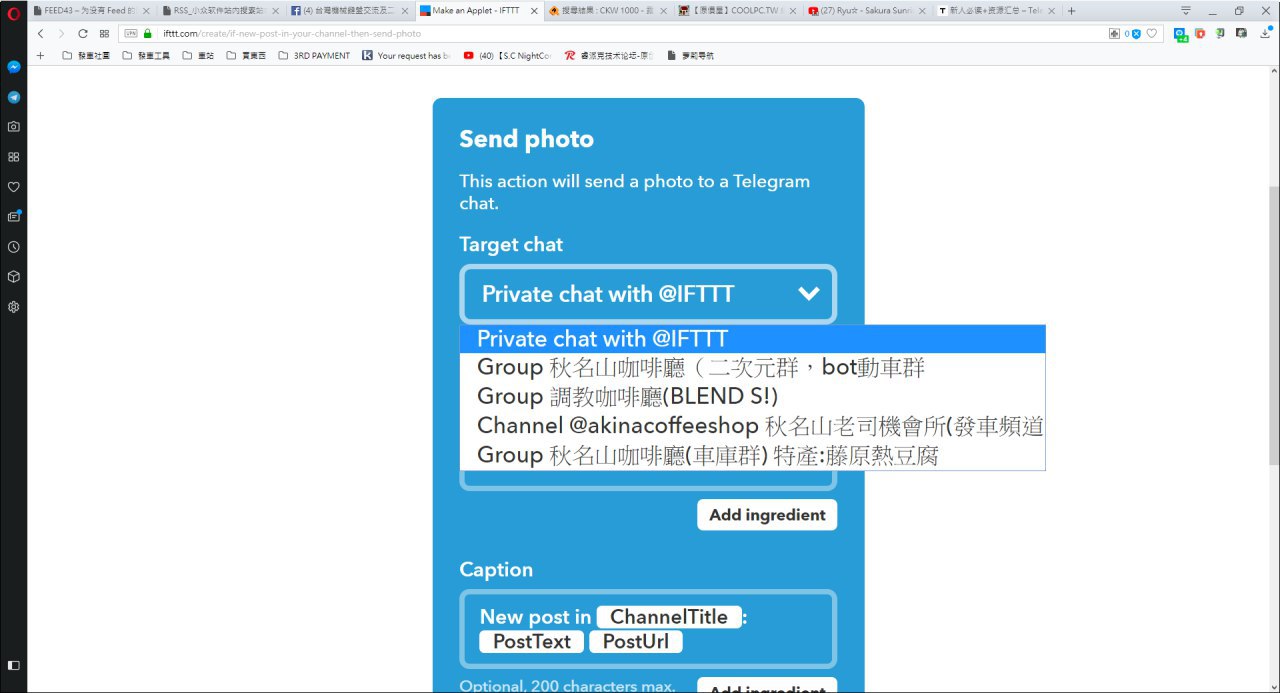Open bookmarks heart icon in sidebar
Screen dimensions: 1280x693
coord(13,187)
